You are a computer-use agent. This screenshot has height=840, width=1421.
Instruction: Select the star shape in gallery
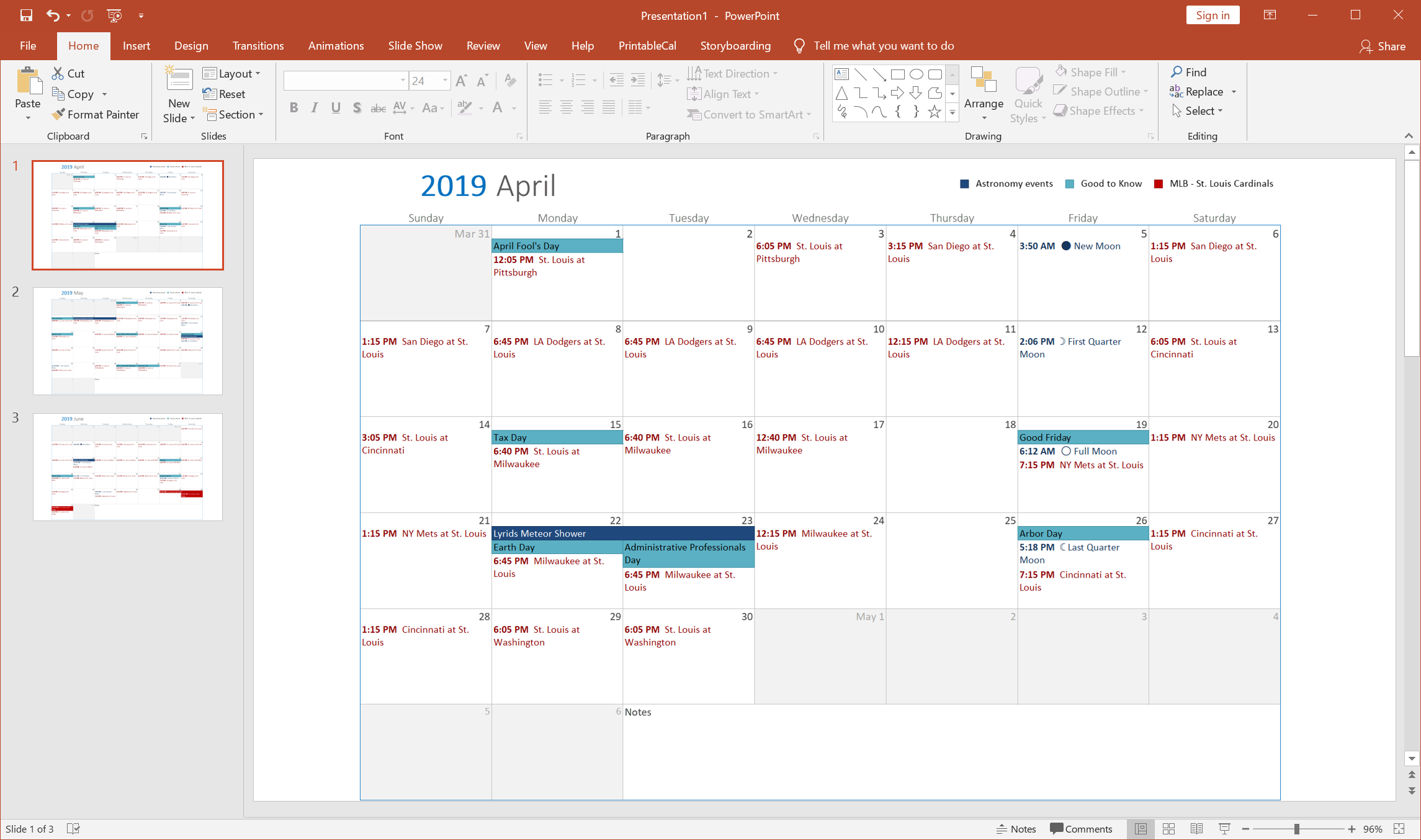pyautogui.click(x=935, y=112)
